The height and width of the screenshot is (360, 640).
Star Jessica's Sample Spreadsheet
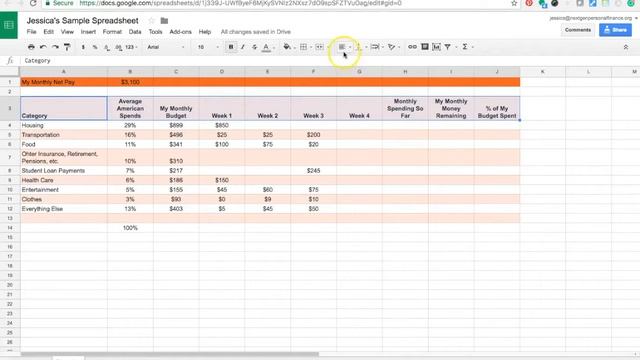151,20
